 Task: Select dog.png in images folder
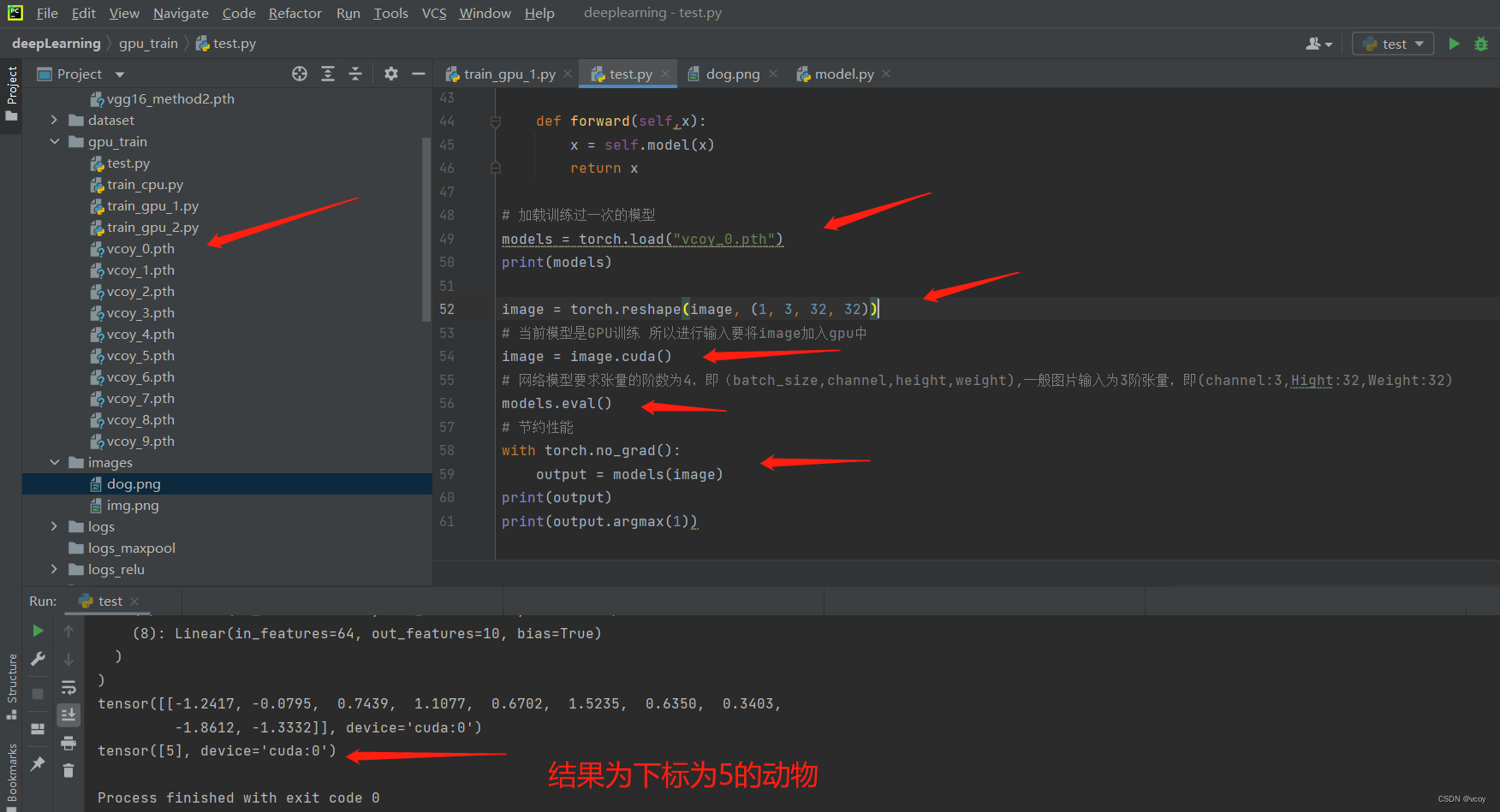(x=134, y=484)
